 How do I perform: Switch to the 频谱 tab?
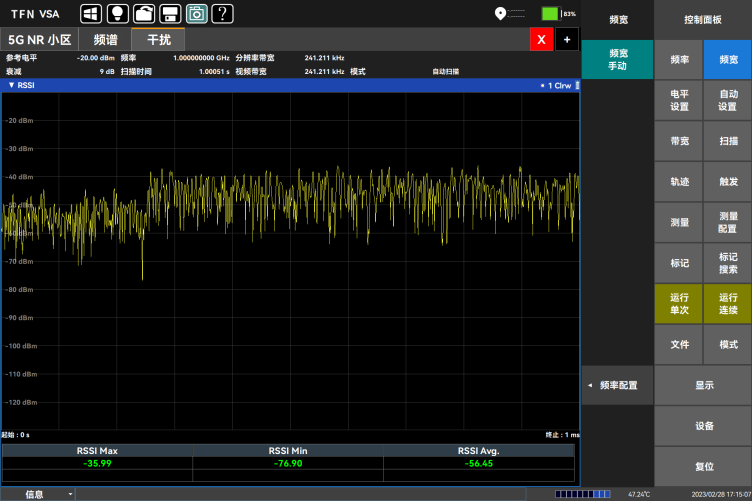[105, 40]
